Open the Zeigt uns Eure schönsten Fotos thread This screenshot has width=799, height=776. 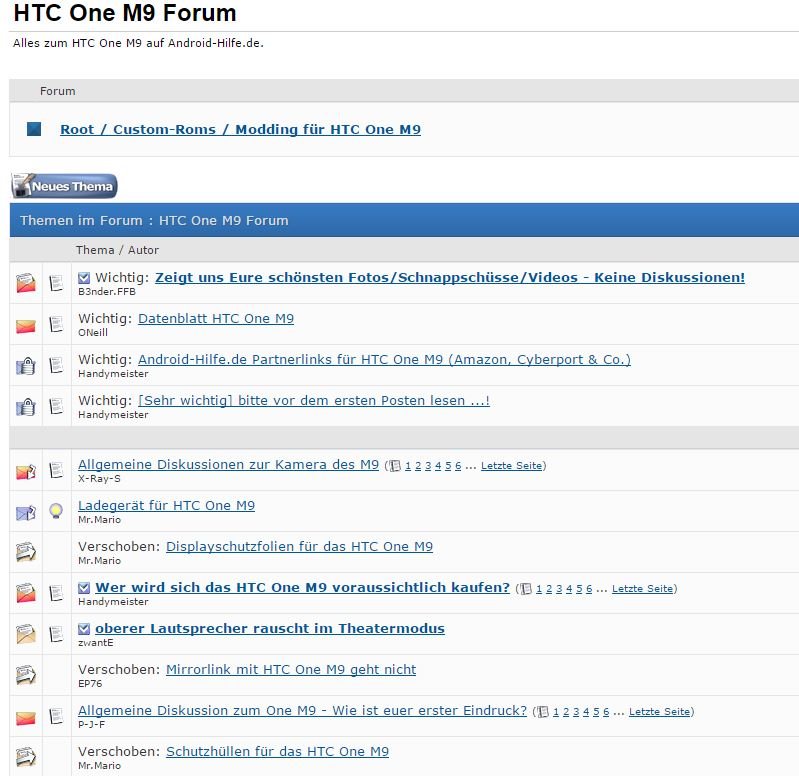(x=450, y=277)
